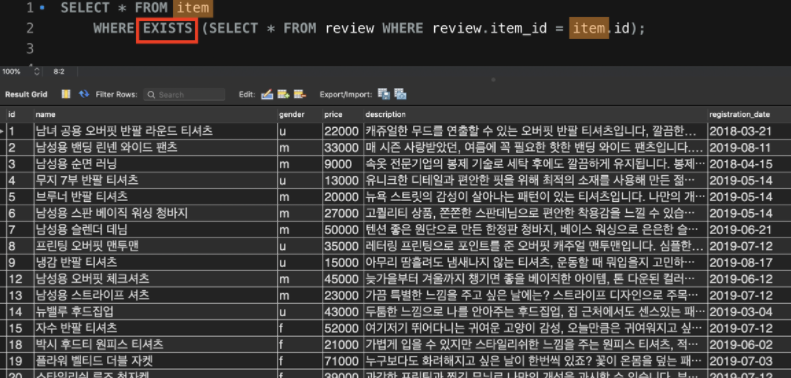The height and width of the screenshot is (378, 791).
Task: Click the id cell with value 12
Action: point(20,278)
